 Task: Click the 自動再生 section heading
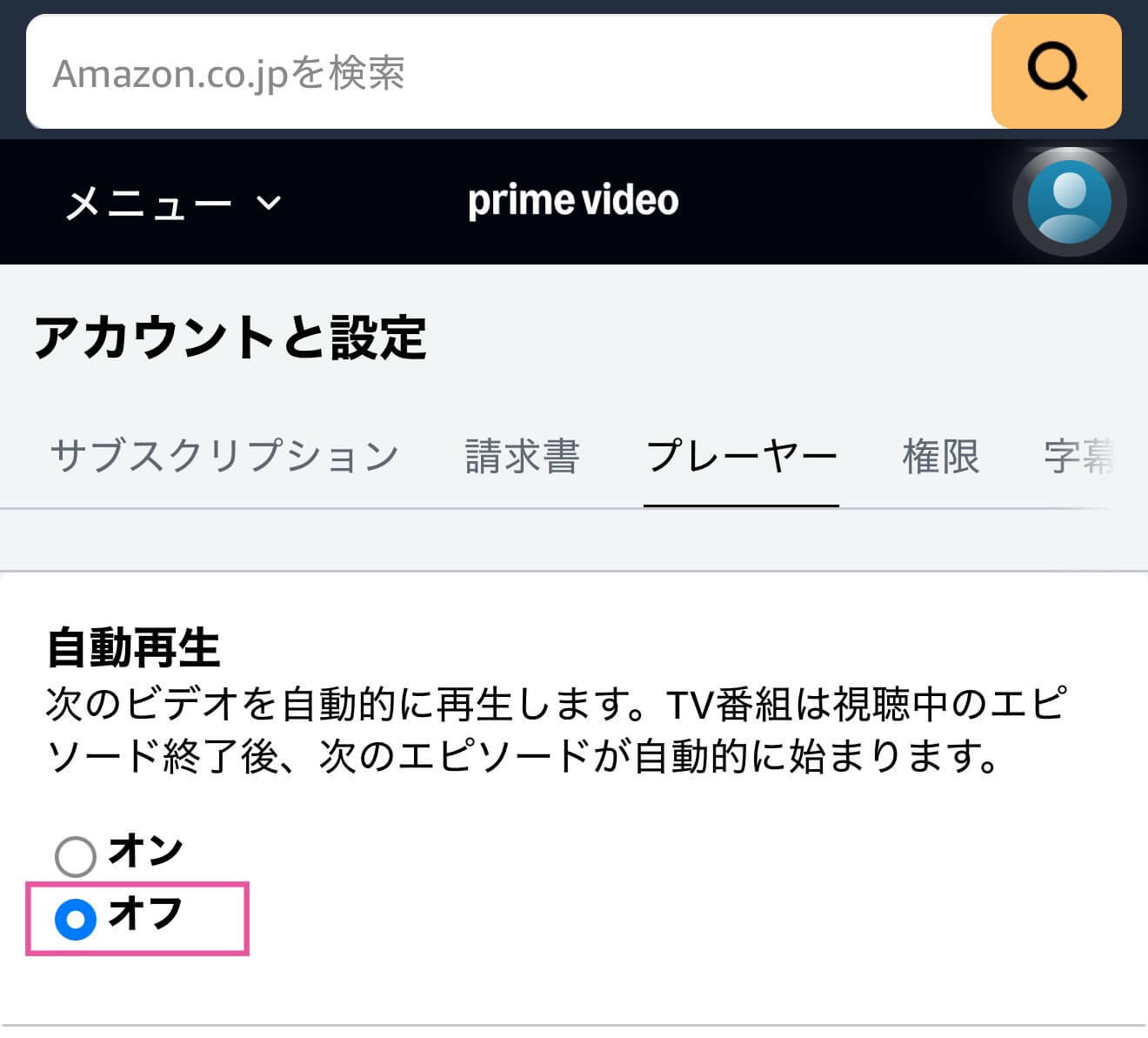tap(133, 647)
